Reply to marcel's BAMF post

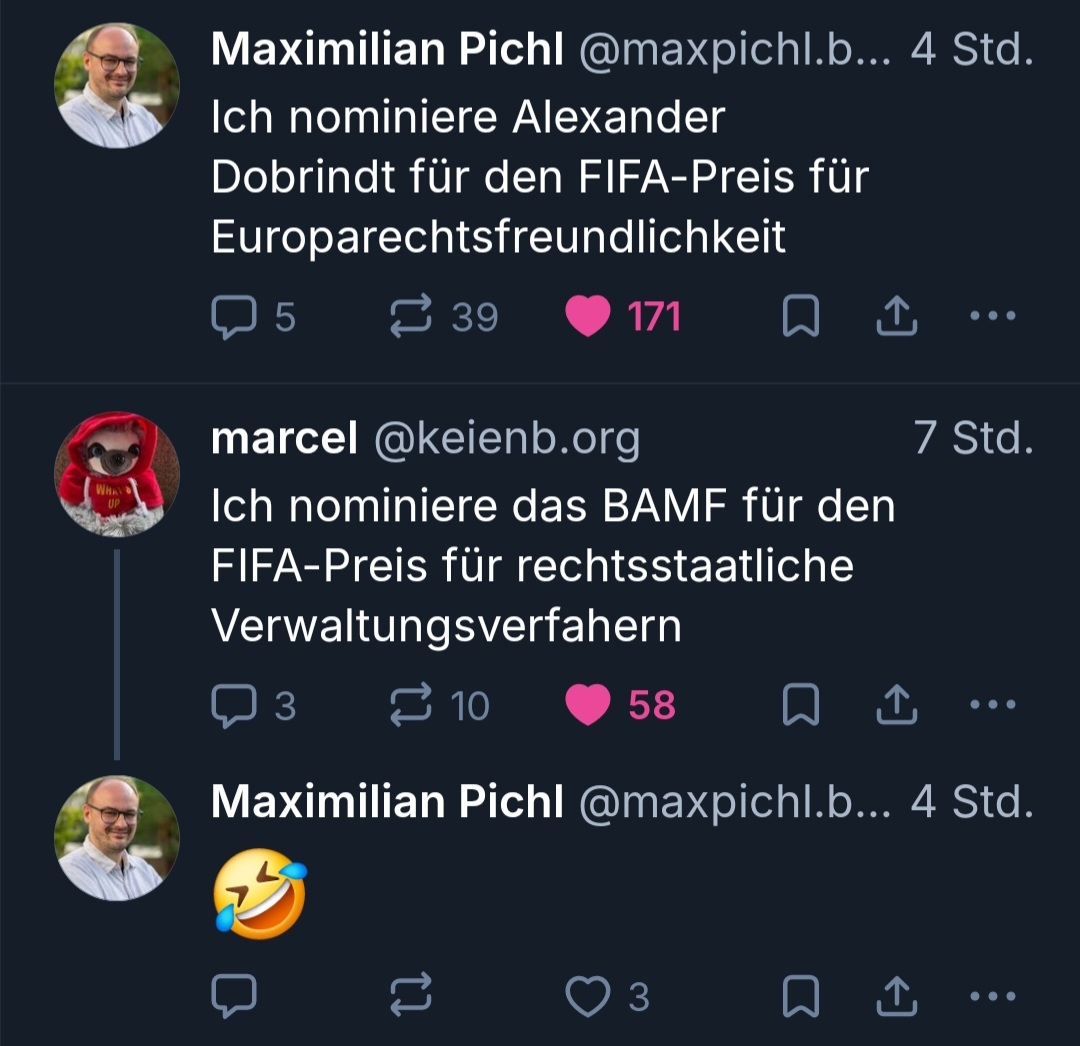[234, 706]
